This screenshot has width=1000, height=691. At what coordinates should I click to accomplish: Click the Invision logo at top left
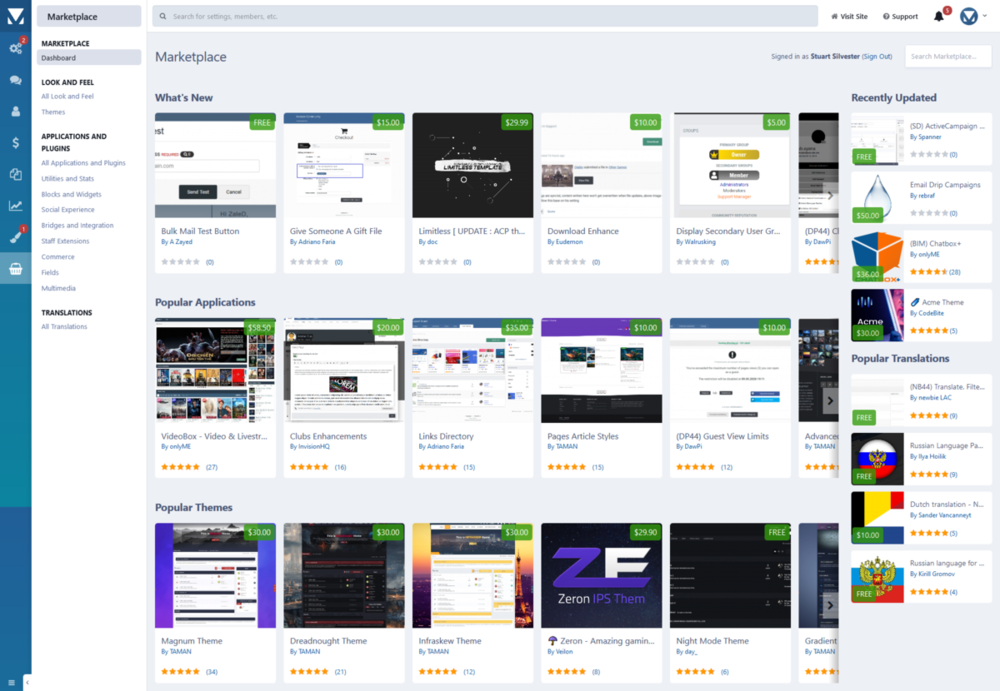(13, 15)
